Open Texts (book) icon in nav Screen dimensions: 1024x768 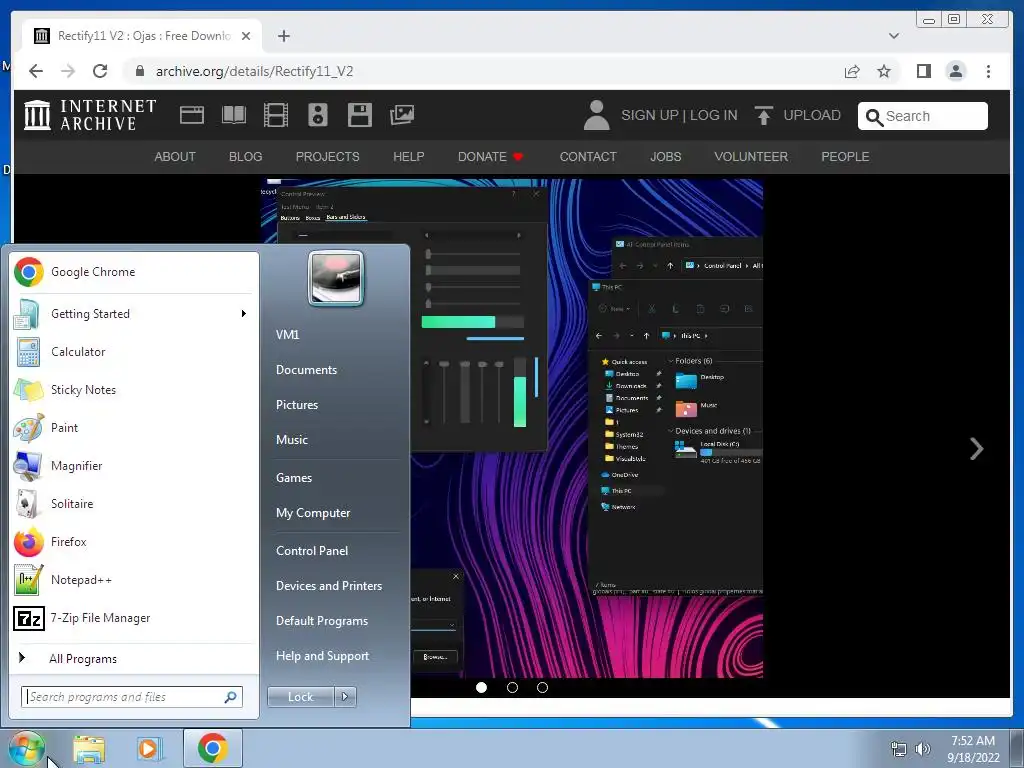[234, 115]
